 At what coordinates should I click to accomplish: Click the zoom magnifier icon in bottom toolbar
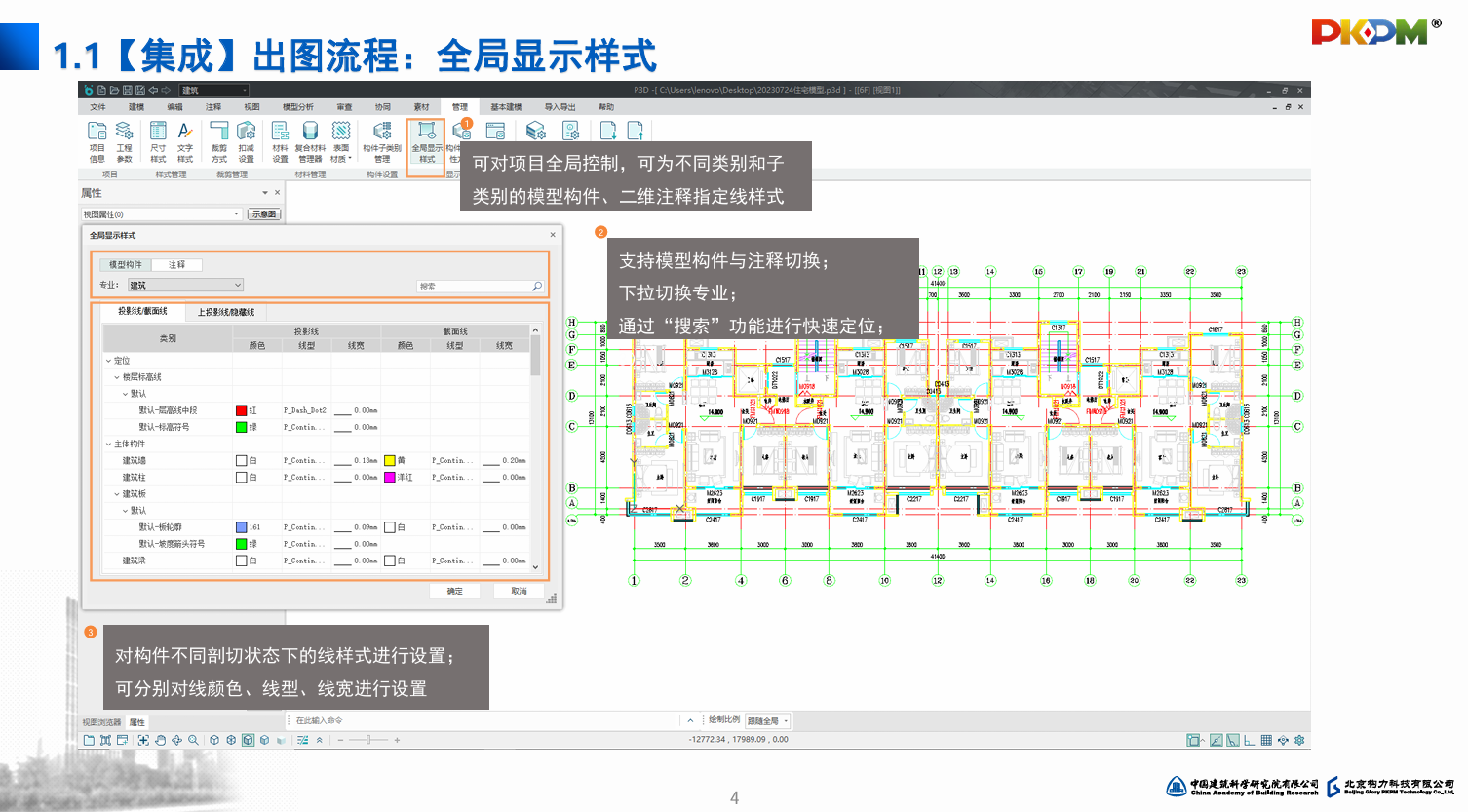pyautogui.click(x=193, y=740)
